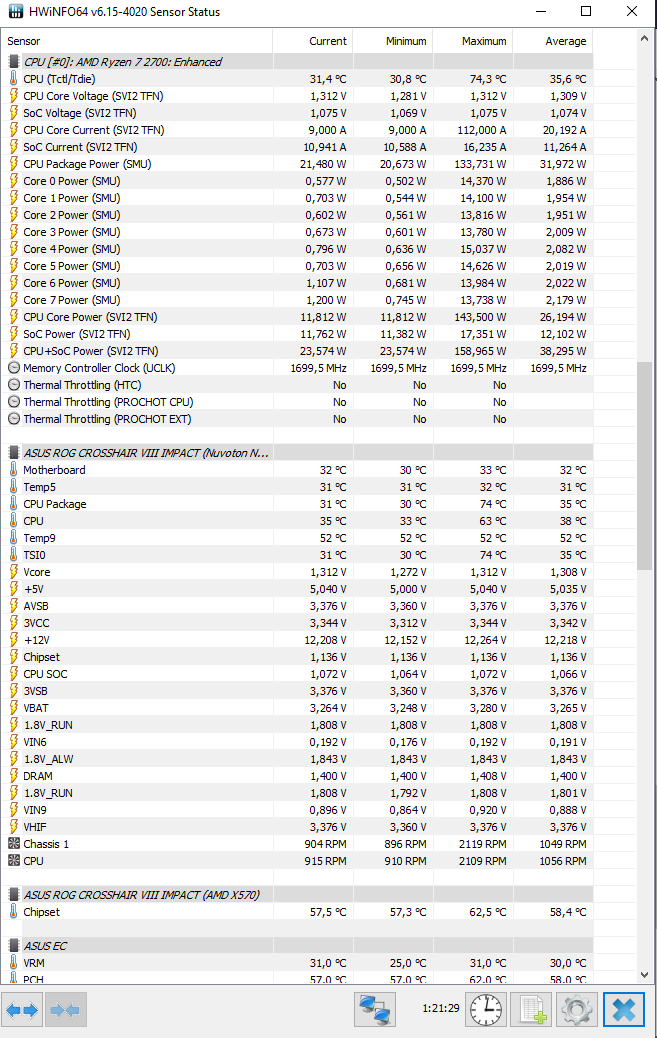Click fan icon beside CPU 915 RPM row
657x1038 pixels.
[x=13, y=861]
